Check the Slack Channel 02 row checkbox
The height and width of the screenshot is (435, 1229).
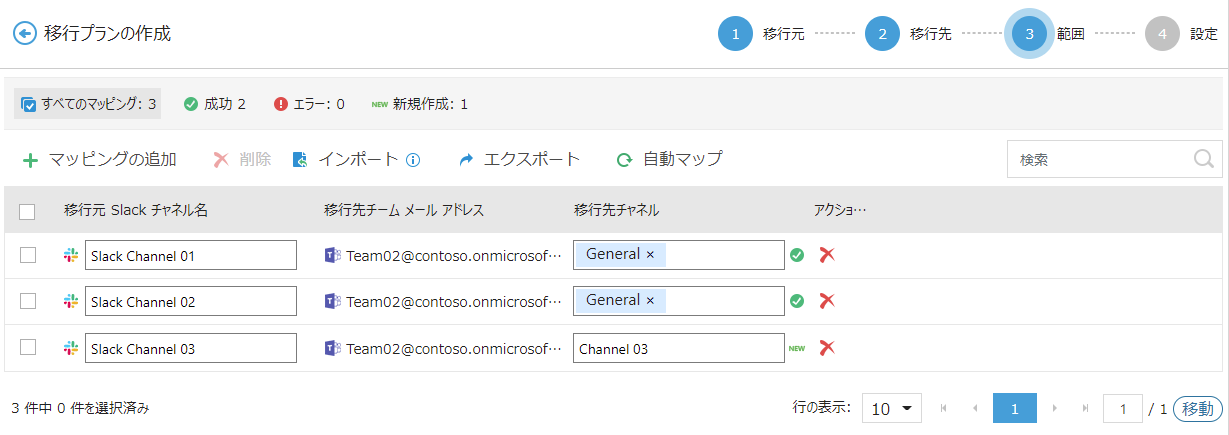28,301
